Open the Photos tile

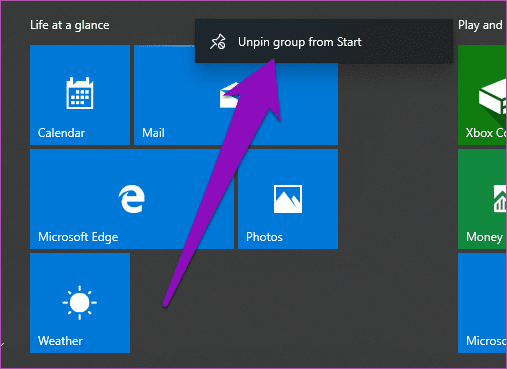(x=288, y=199)
